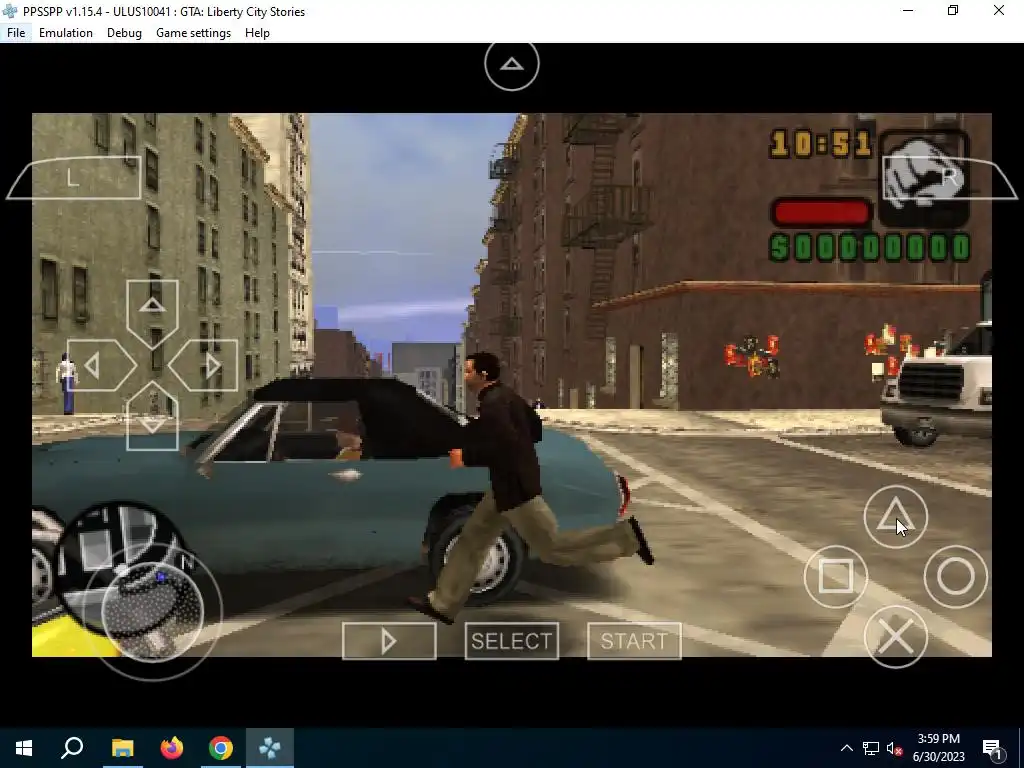The width and height of the screenshot is (1024, 768).
Task: Click the muted volume tray icon
Action: pos(894,748)
